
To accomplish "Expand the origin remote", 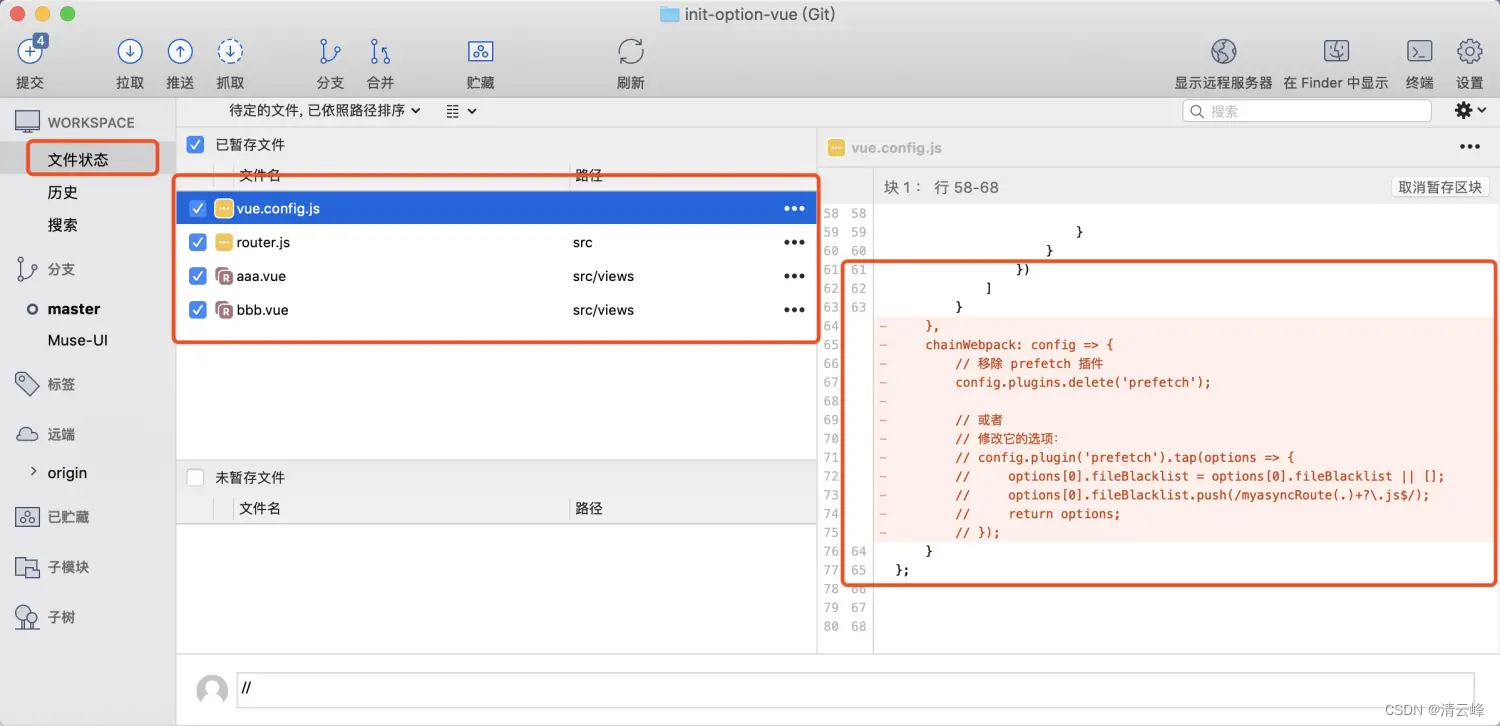I will (33, 472).
